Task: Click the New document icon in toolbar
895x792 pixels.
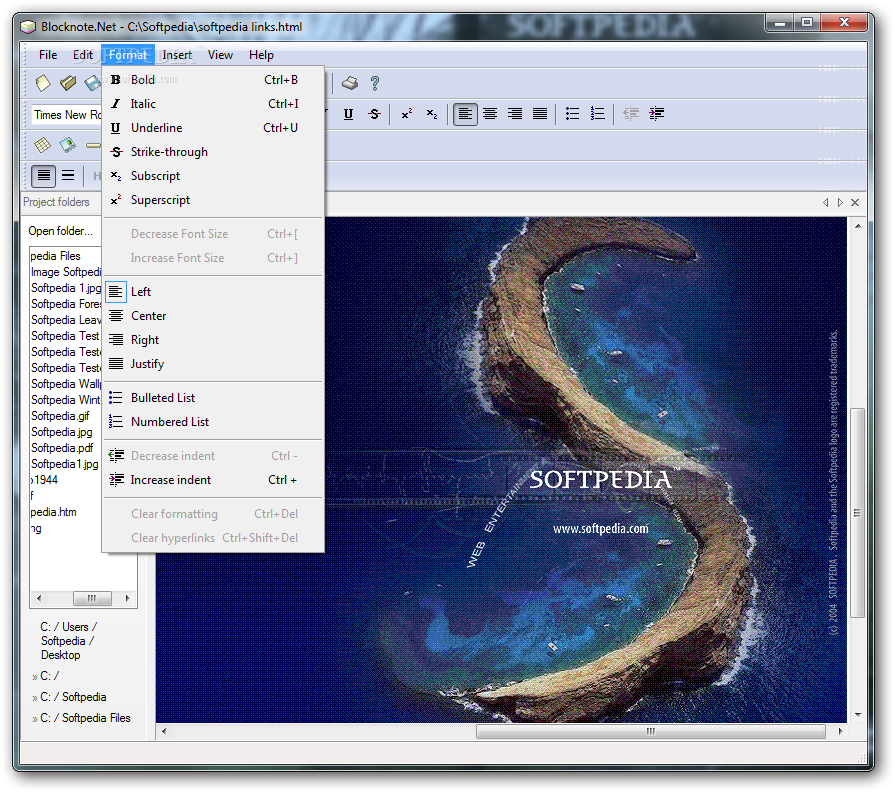Action: [x=43, y=83]
